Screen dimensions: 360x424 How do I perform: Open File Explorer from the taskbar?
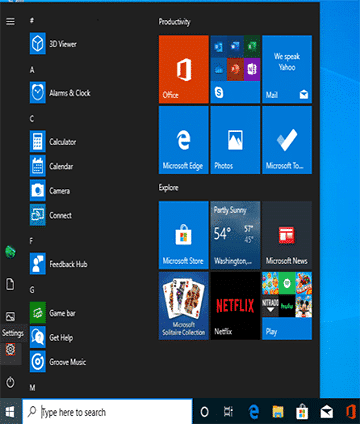[278, 412]
